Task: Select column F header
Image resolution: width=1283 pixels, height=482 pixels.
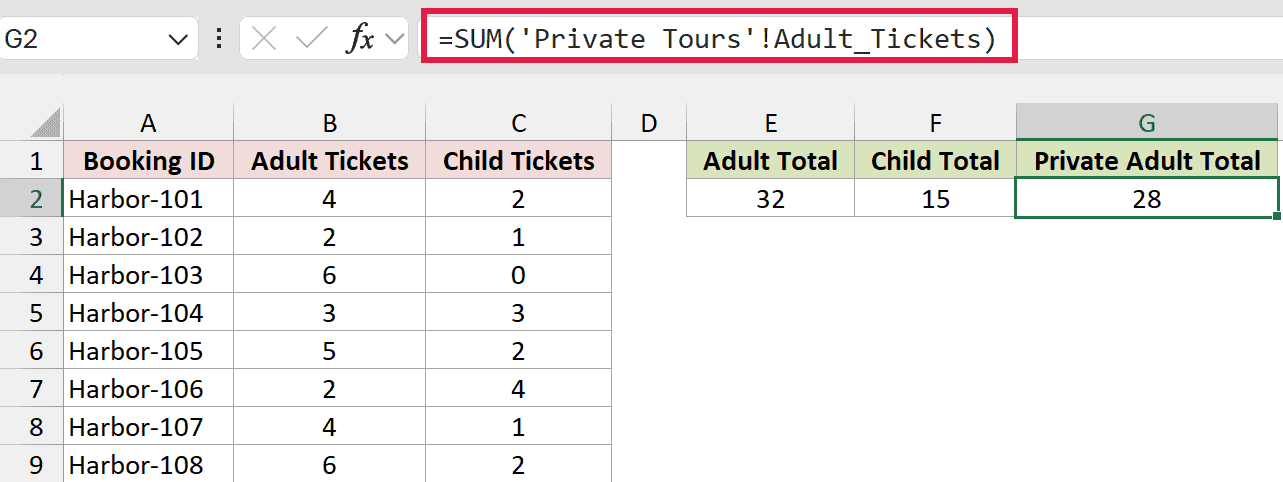Action: pyautogui.click(x=935, y=123)
